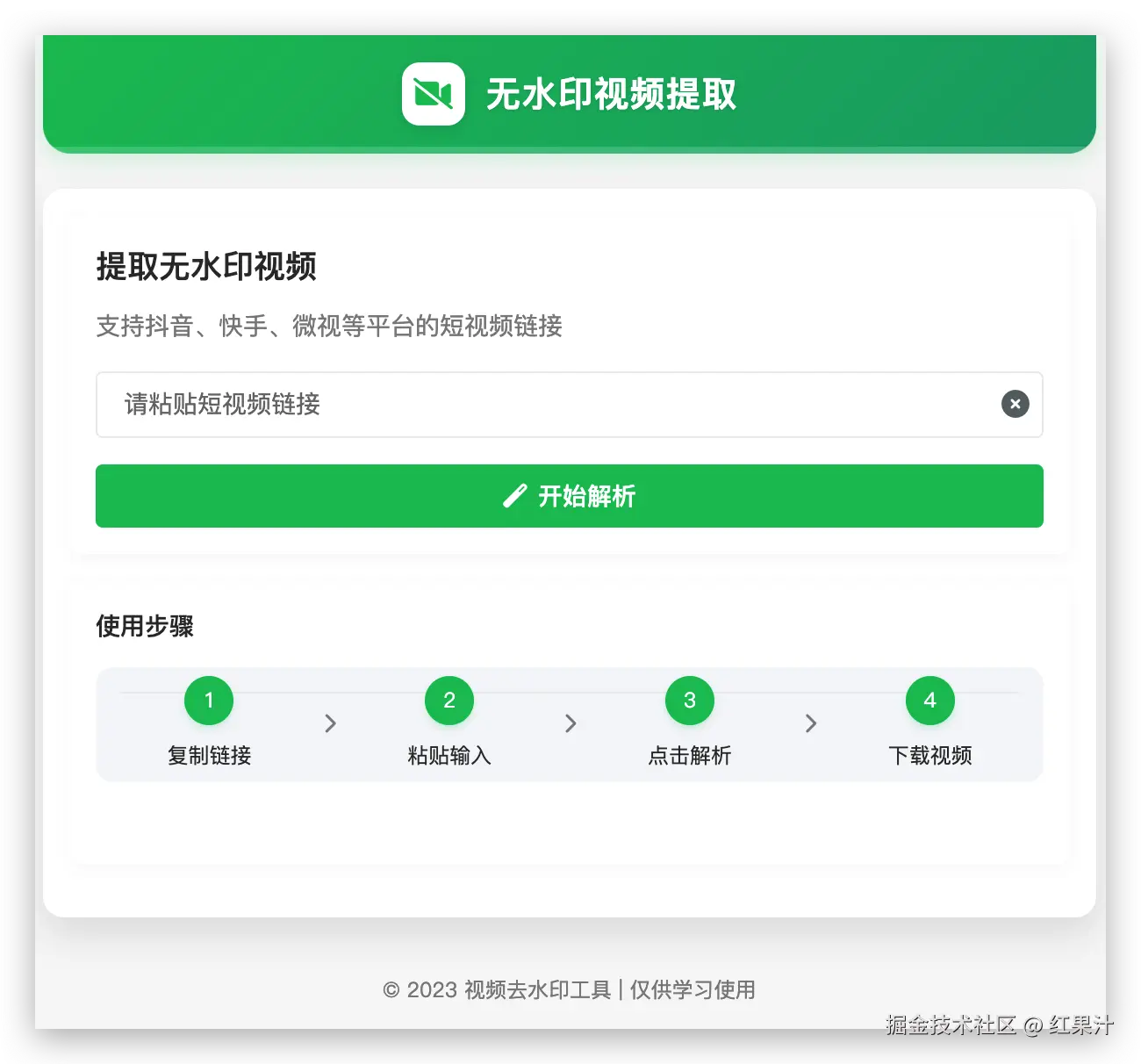Select step 3 green circle
The image size is (1141, 1064).
pyautogui.click(x=690, y=701)
